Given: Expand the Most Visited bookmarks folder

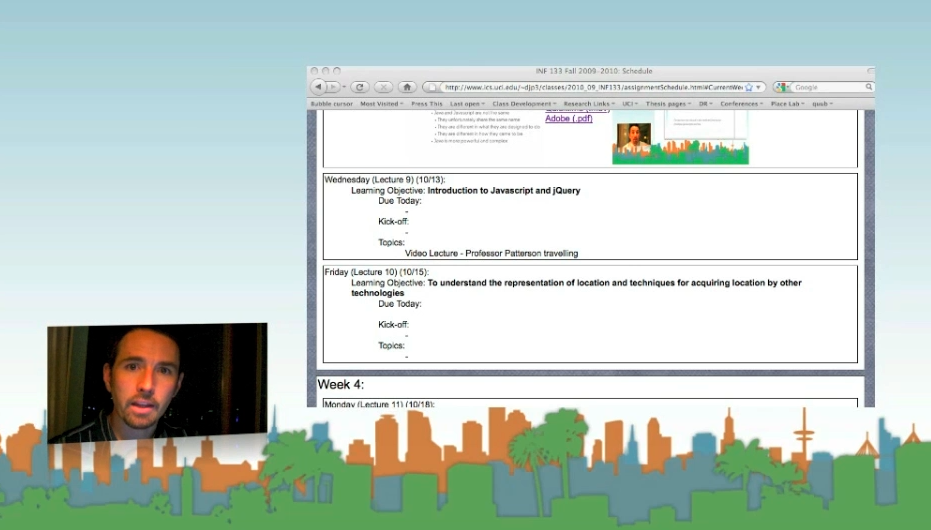Looking at the screenshot, I should 381,104.
